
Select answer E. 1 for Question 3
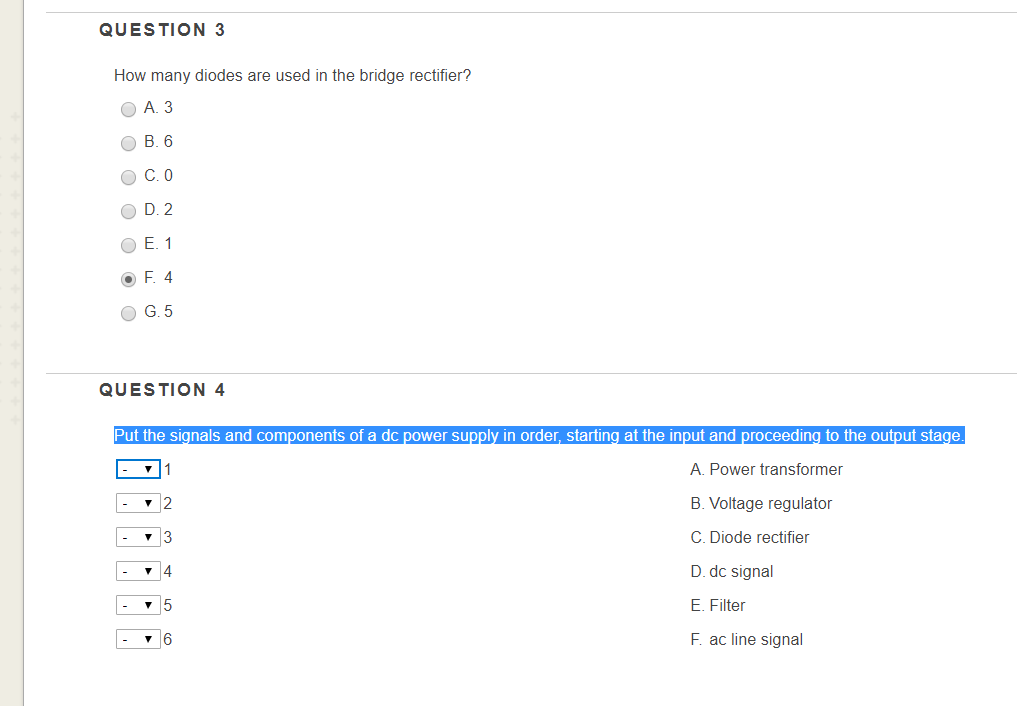(x=128, y=245)
